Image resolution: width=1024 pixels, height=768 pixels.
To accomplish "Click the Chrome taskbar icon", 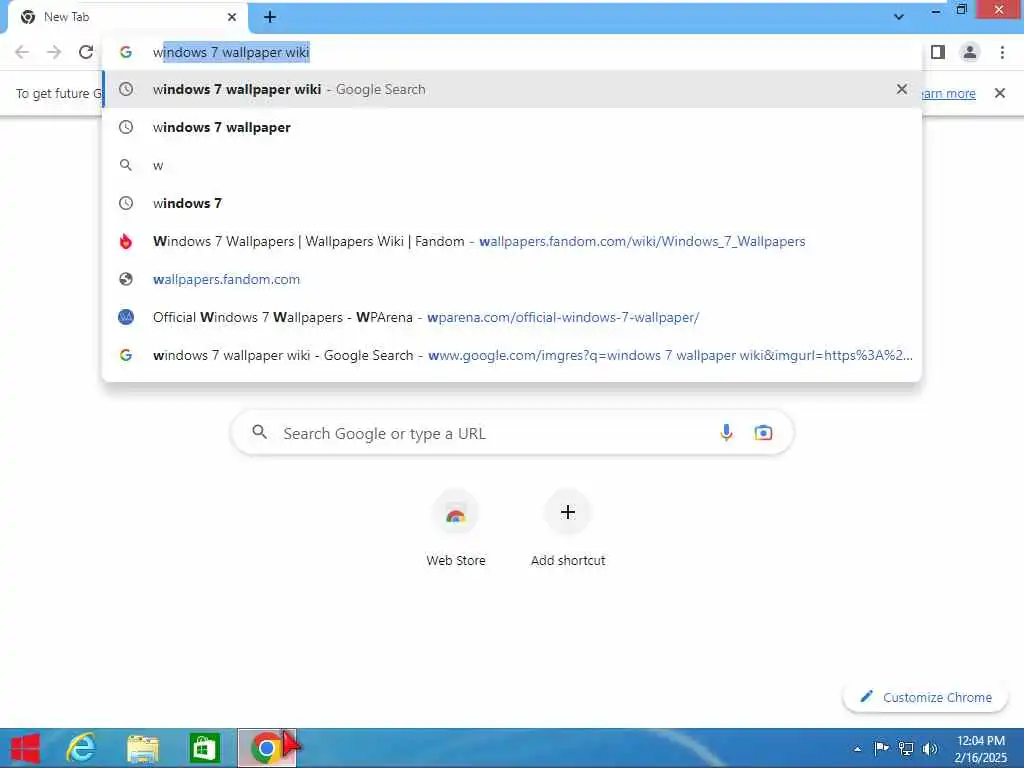I will tap(266, 748).
